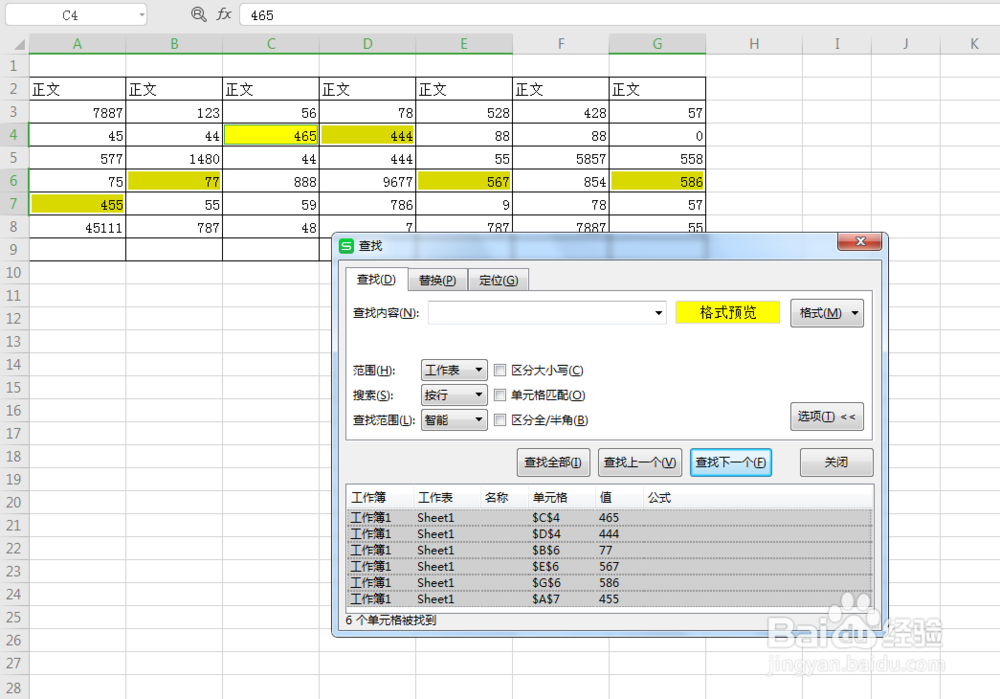This screenshot has width=1000, height=699.
Task: Click the Name Box showing C4
Action: pyautogui.click(x=70, y=15)
